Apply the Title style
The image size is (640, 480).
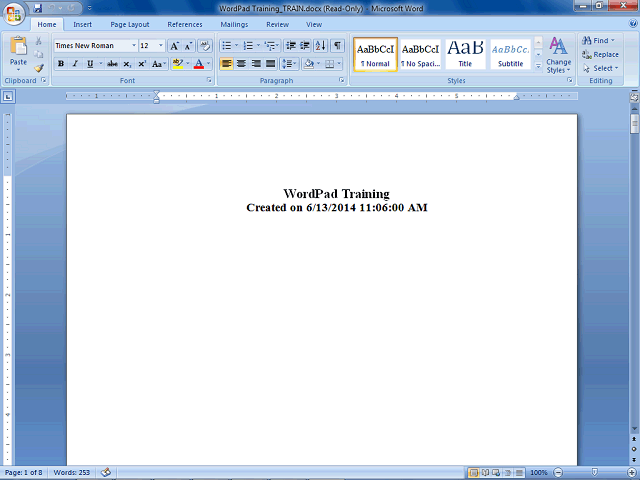[x=465, y=55]
